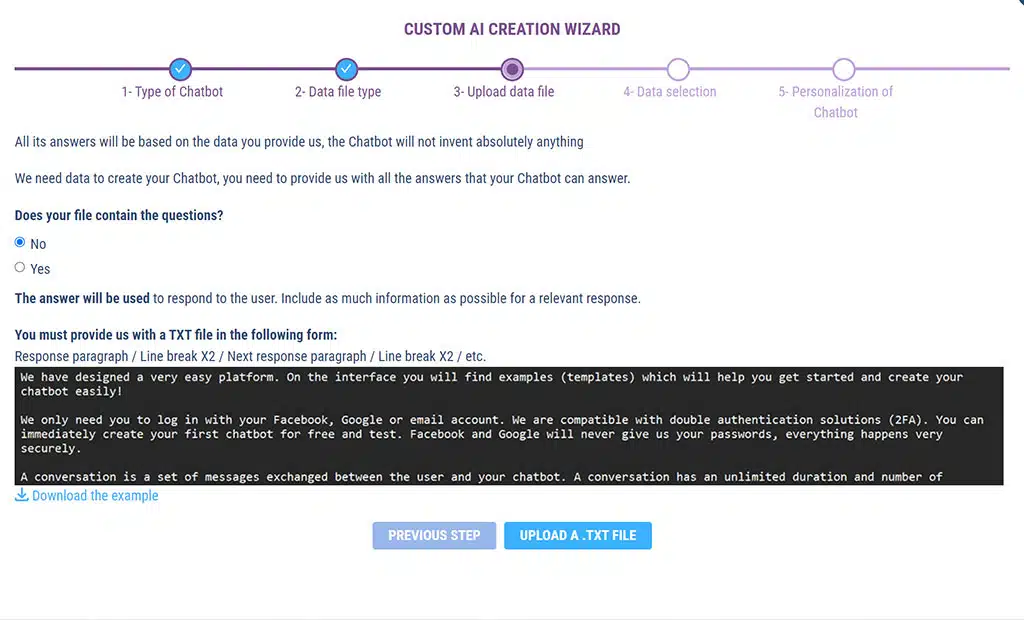Jump to "4- Data selection" step label
This screenshot has height=620, width=1024.
pos(670,92)
